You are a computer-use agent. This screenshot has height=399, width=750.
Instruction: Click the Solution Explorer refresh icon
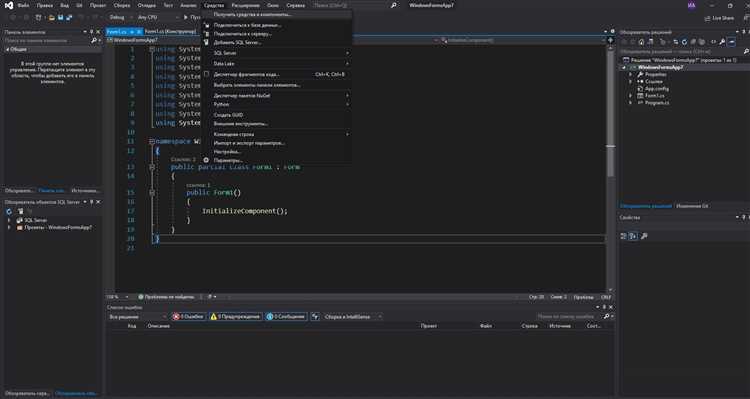[684, 42]
